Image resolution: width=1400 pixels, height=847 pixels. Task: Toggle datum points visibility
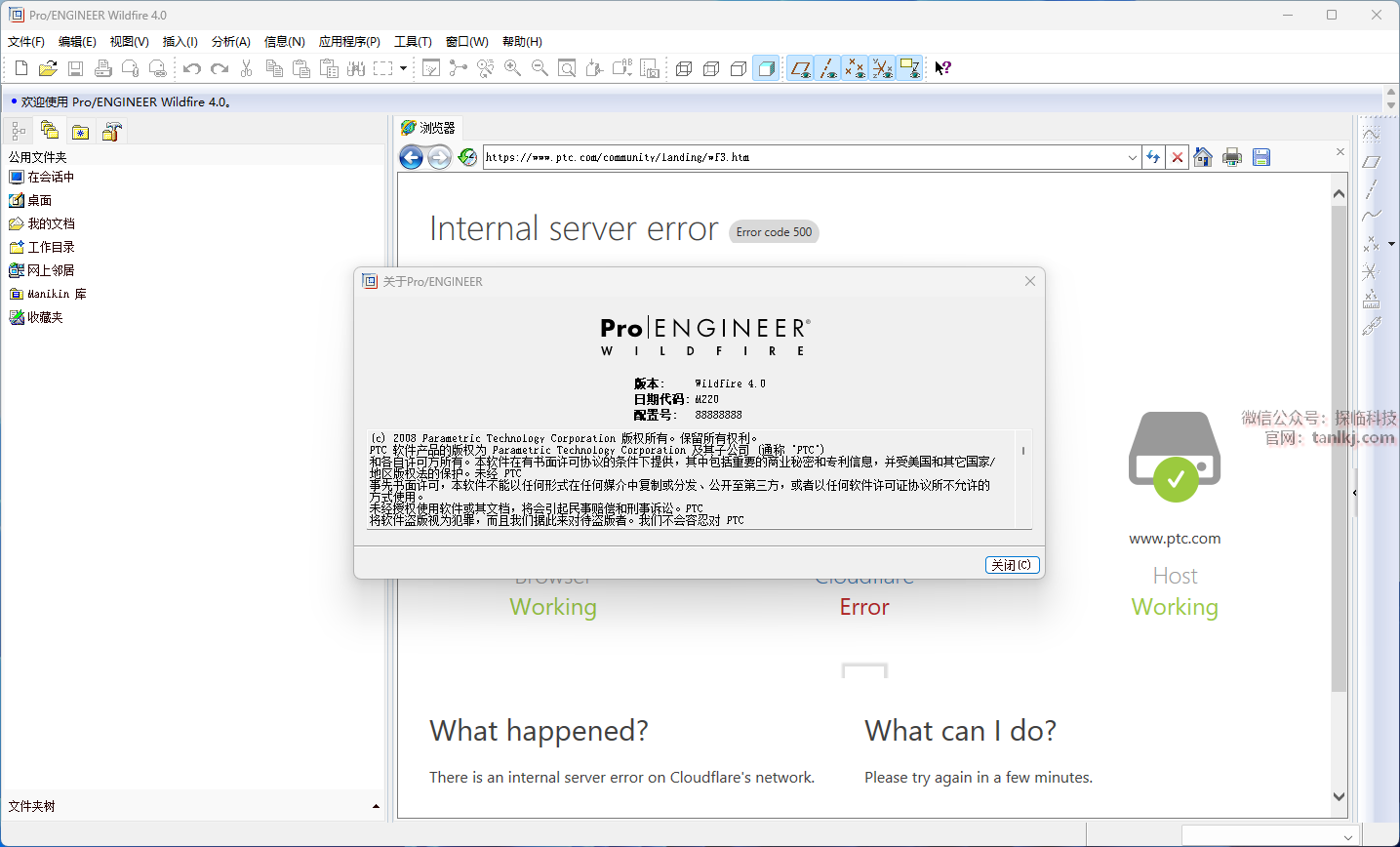tap(855, 68)
